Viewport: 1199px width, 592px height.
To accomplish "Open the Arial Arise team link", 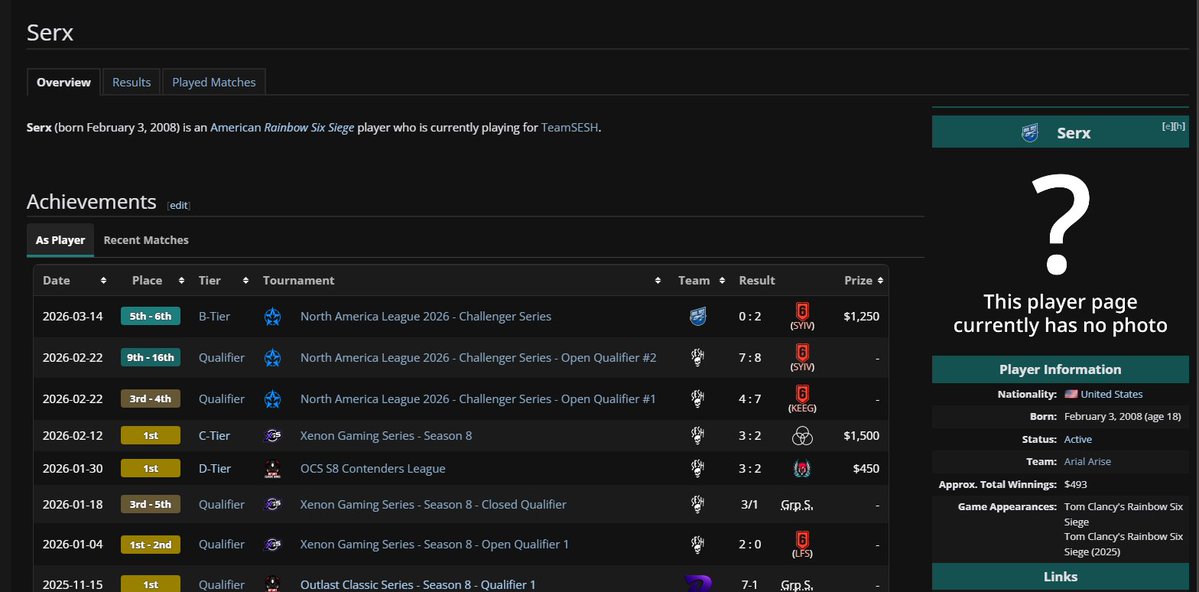I will (x=1087, y=462).
